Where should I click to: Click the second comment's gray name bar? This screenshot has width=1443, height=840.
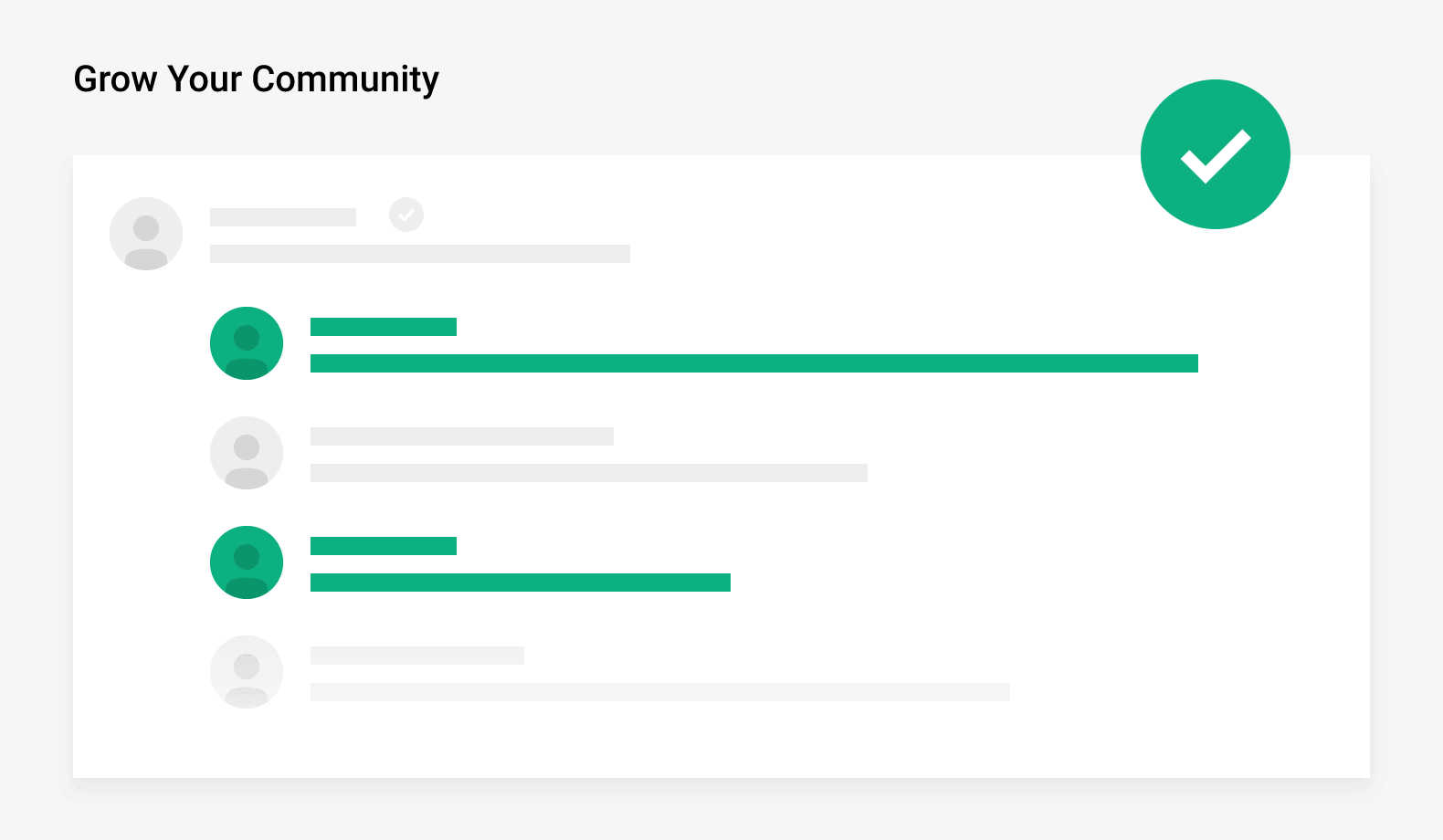(462, 436)
